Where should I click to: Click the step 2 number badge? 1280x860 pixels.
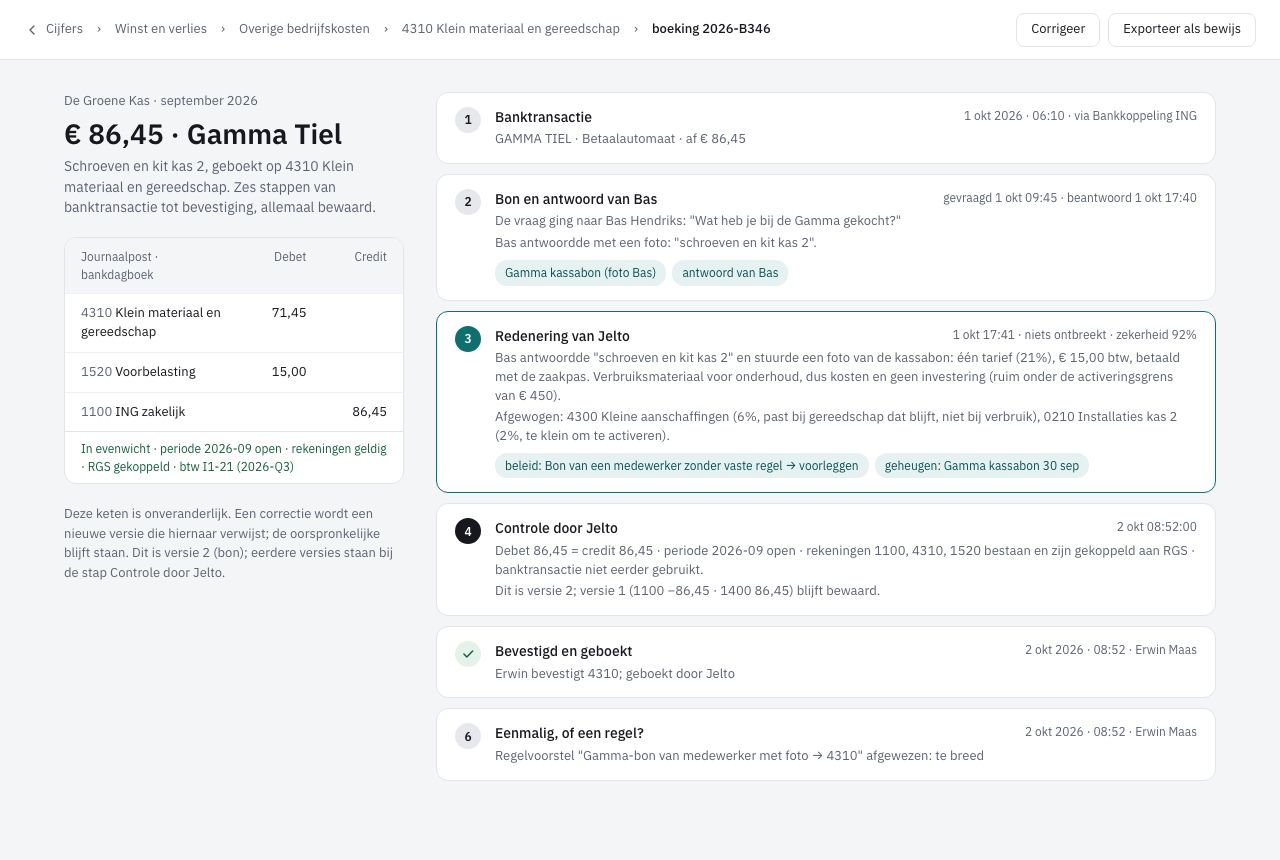tap(468, 202)
